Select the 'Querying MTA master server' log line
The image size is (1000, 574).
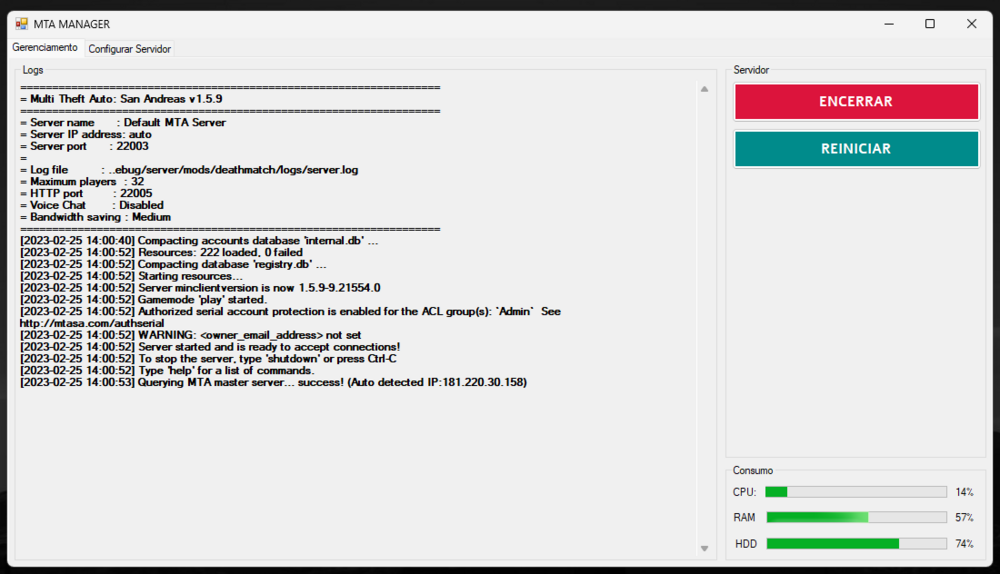point(272,383)
